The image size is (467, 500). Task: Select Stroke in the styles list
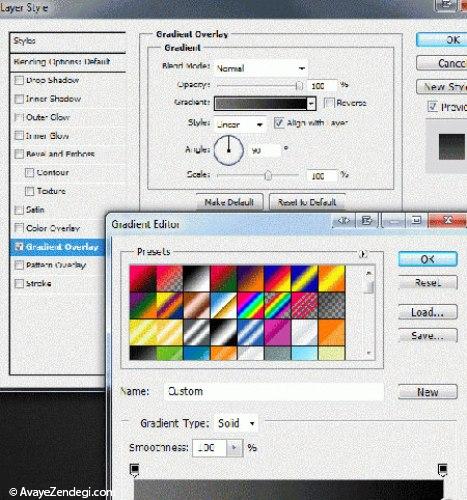coord(38,284)
